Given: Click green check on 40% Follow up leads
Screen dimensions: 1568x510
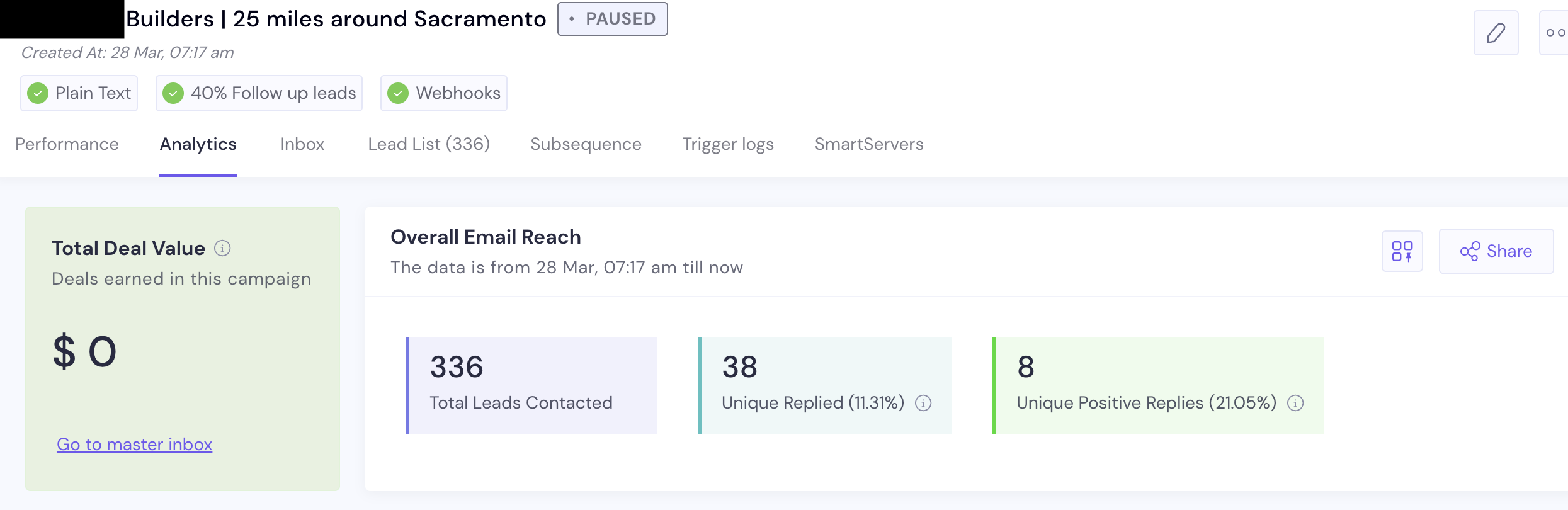Looking at the screenshot, I should tap(173, 93).
